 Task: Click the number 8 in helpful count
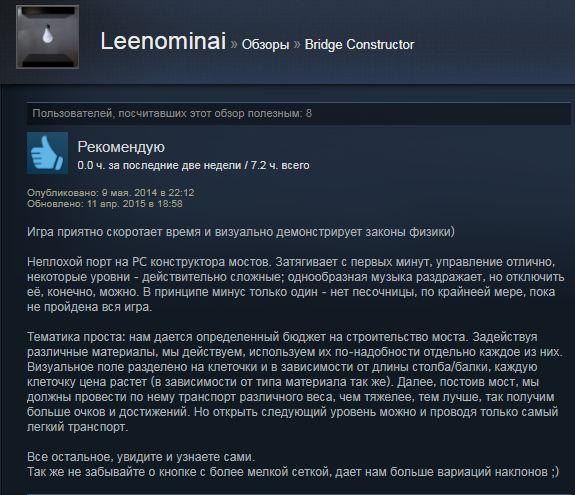309,113
